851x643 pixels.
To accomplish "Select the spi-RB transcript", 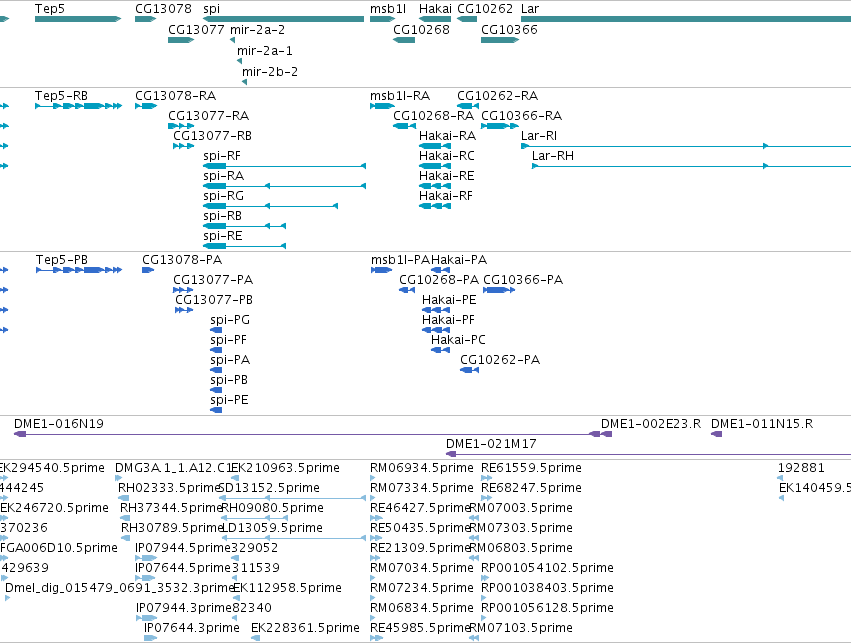I will [x=244, y=226].
